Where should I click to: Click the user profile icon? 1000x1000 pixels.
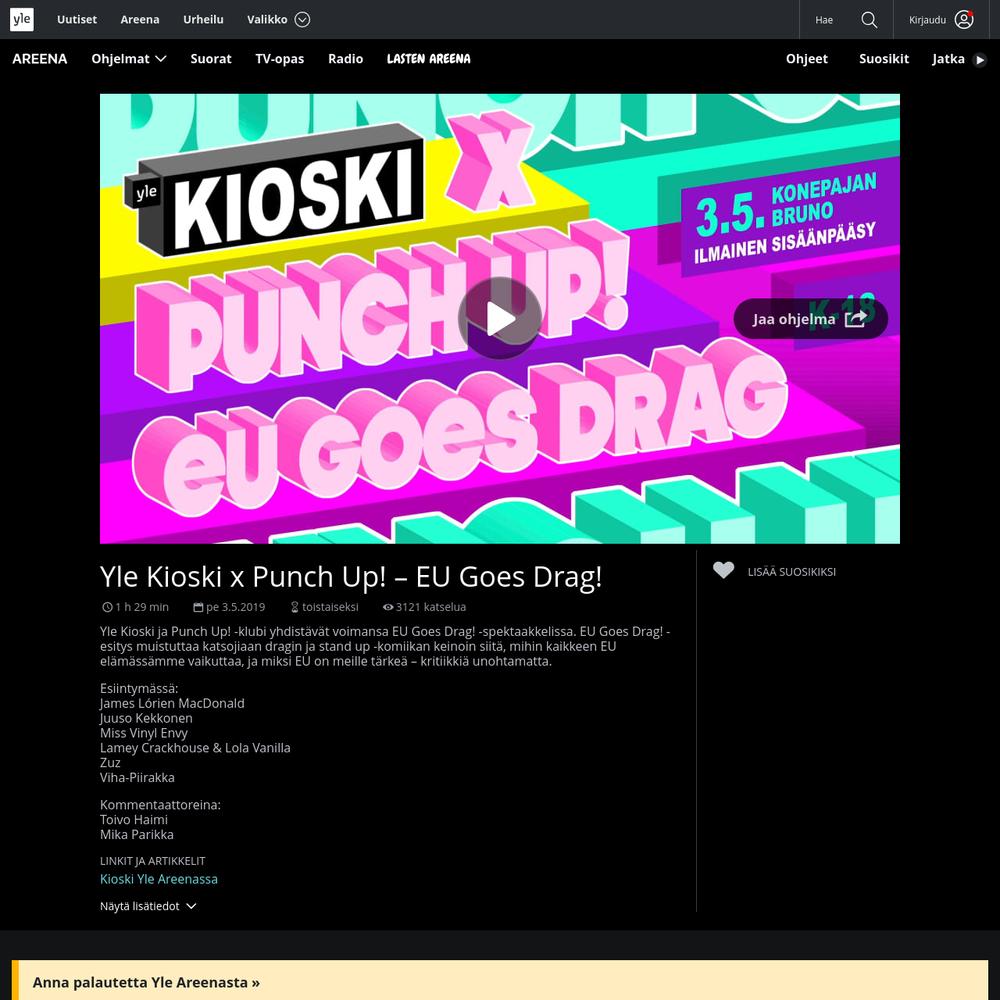[964, 20]
